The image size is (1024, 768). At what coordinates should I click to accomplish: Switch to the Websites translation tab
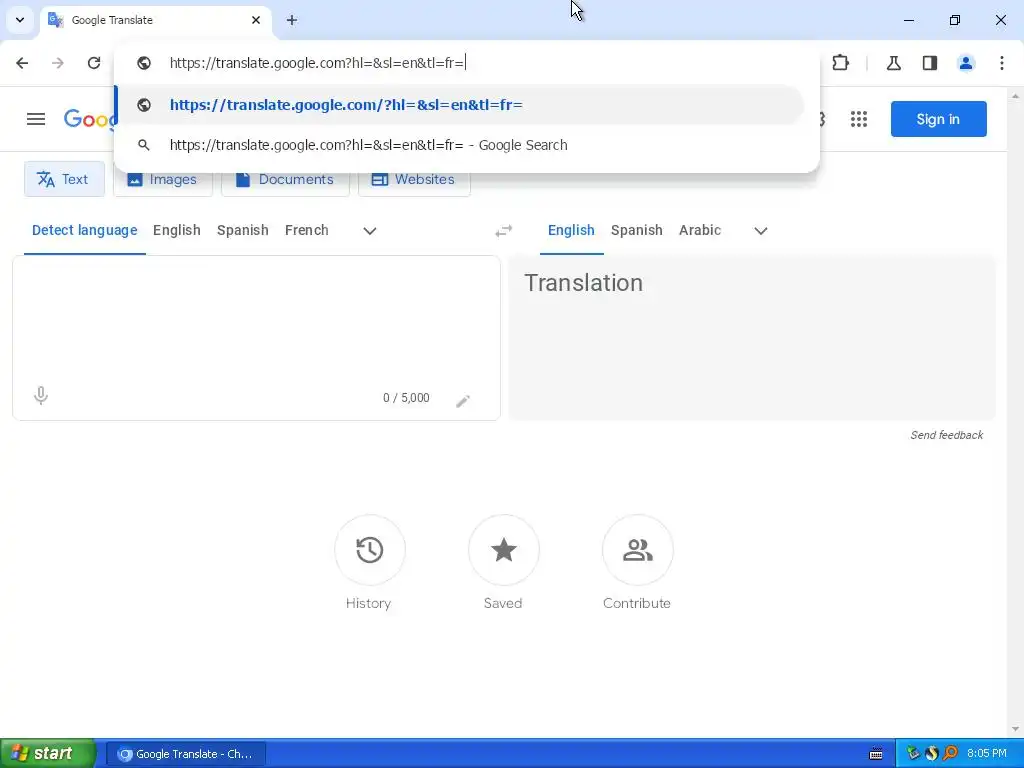(x=414, y=179)
